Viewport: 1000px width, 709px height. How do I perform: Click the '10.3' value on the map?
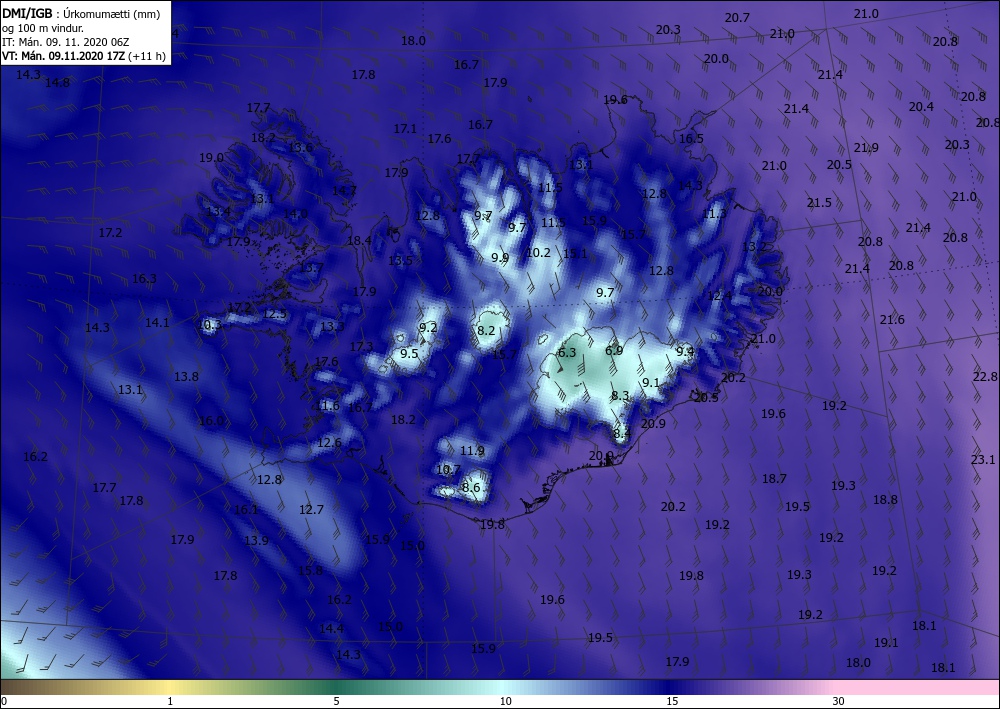pos(210,325)
